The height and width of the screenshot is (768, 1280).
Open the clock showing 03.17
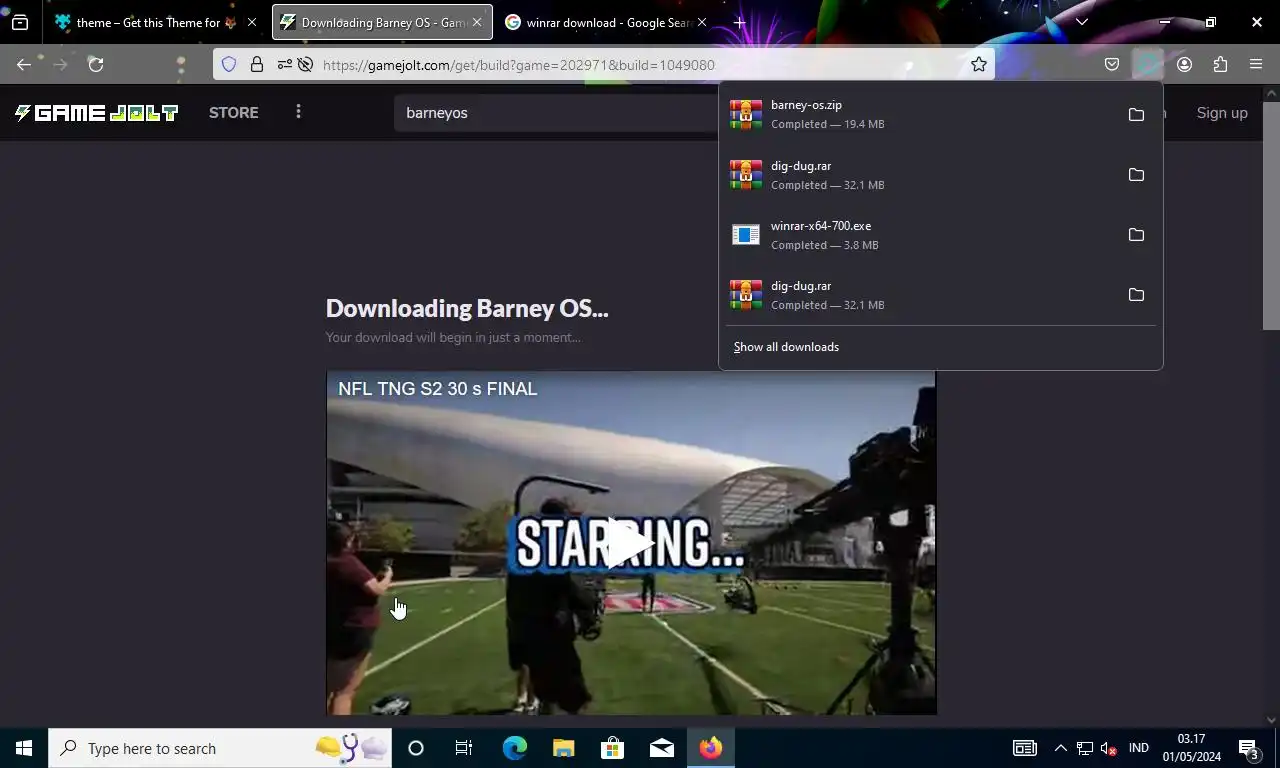[1191, 748]
